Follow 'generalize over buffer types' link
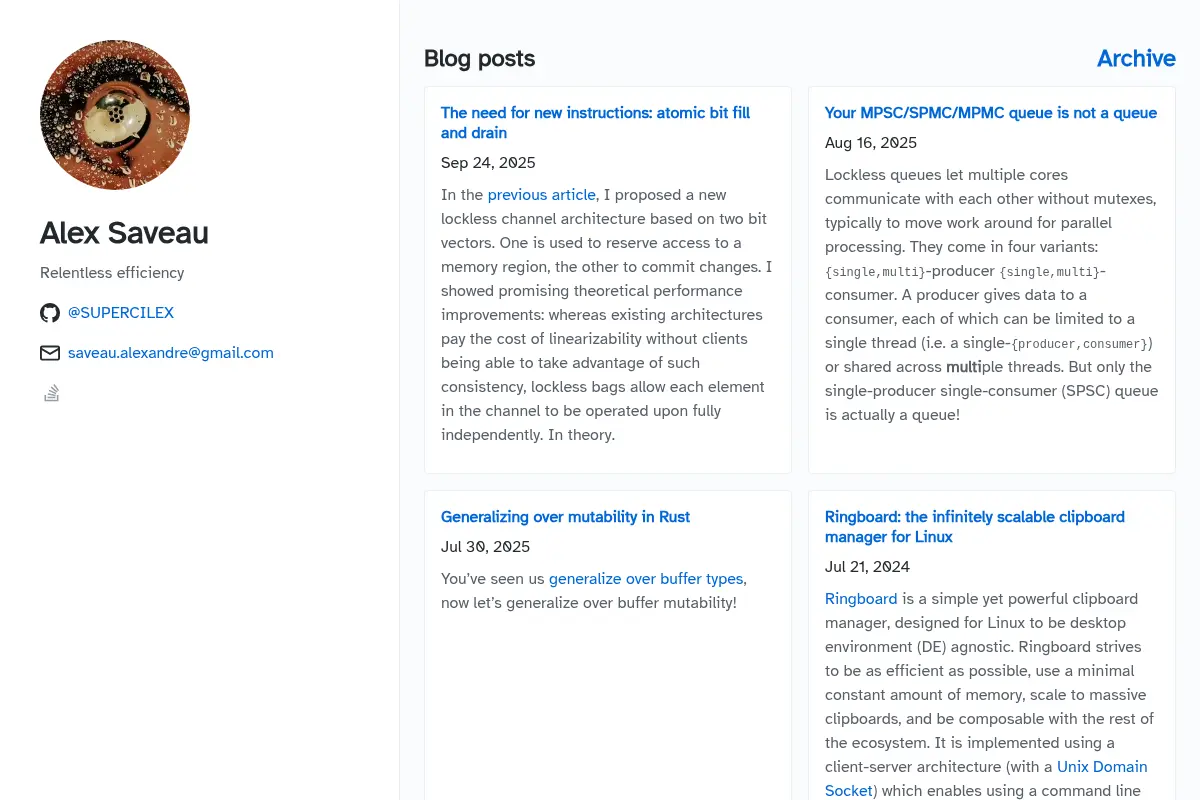The width and height of the screenshot is (1200, 800). [646, 579]
